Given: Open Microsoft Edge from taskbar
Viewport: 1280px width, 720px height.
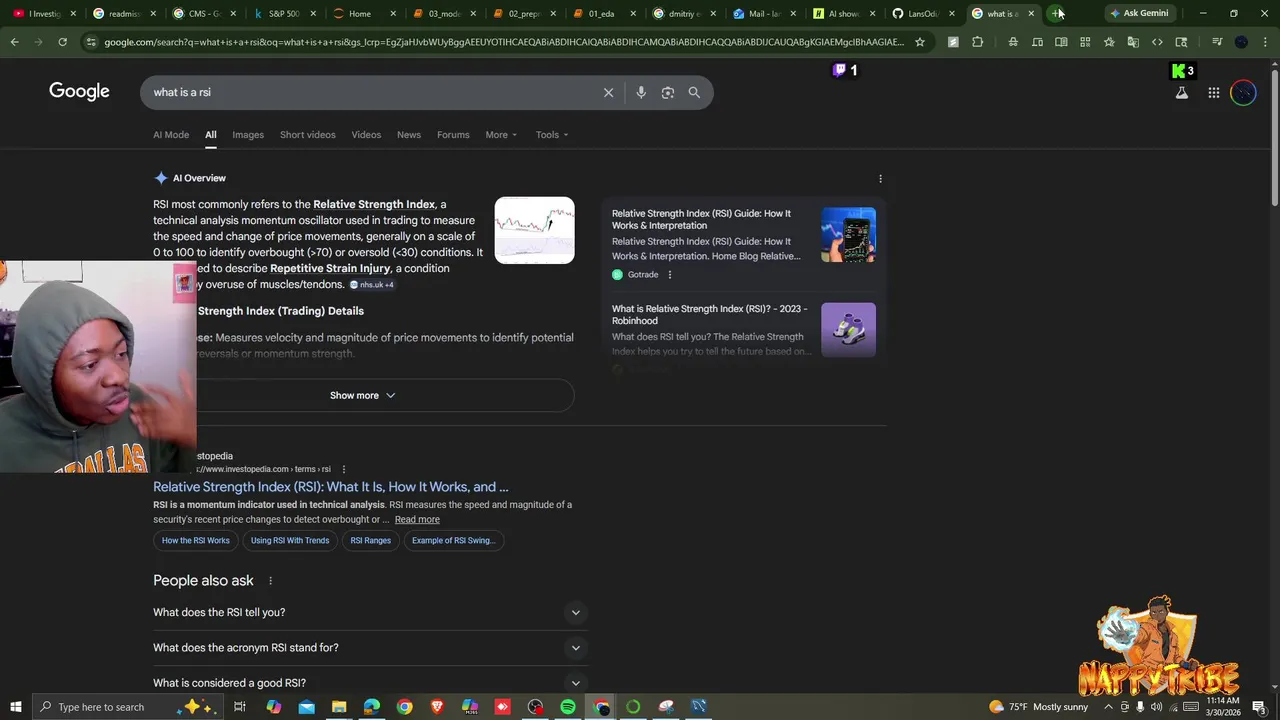Looking at the screenshot, I should [x=372, y=707].
